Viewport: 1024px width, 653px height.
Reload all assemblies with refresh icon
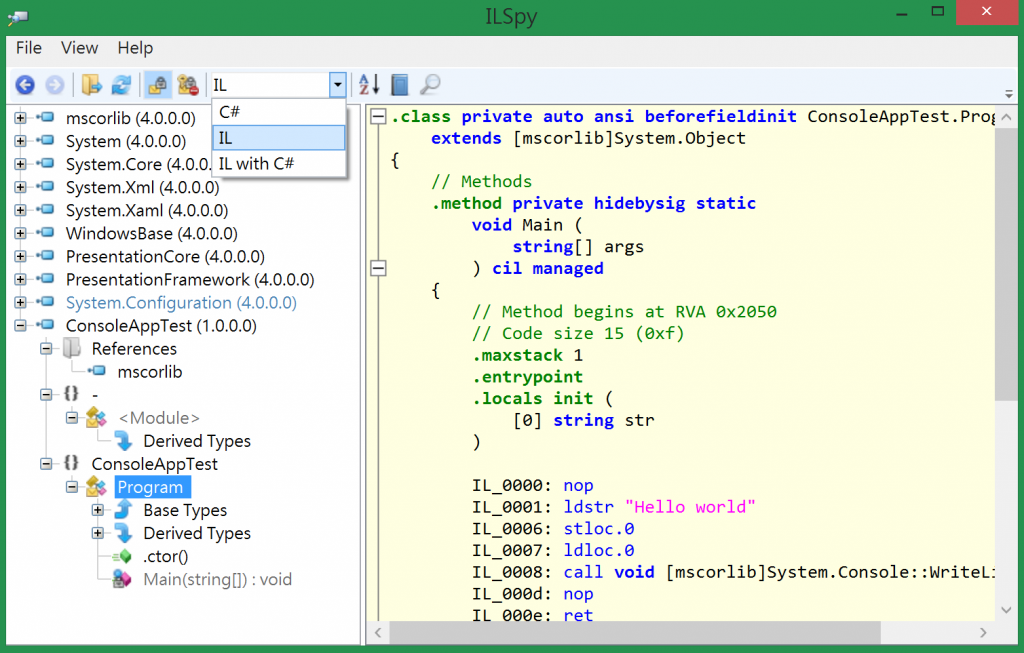121,85
